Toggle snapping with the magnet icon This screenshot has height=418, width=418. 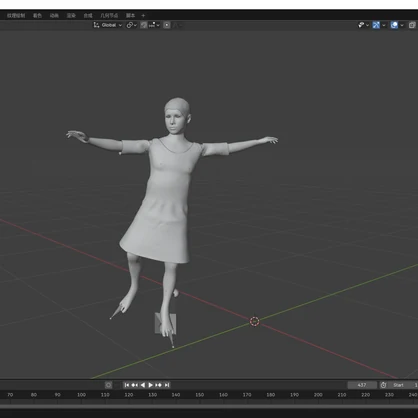pyautogui.click(x=144, y=25)
